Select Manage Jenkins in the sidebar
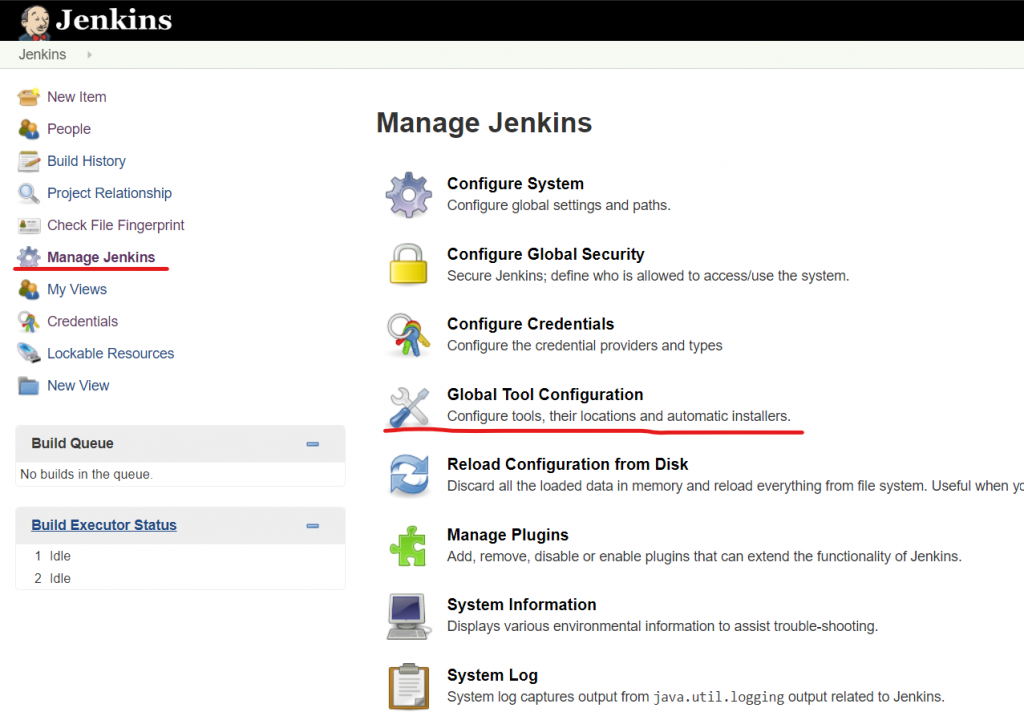Screen dimensions: 1024x716 pyautogui.click(x=101, y=257)
